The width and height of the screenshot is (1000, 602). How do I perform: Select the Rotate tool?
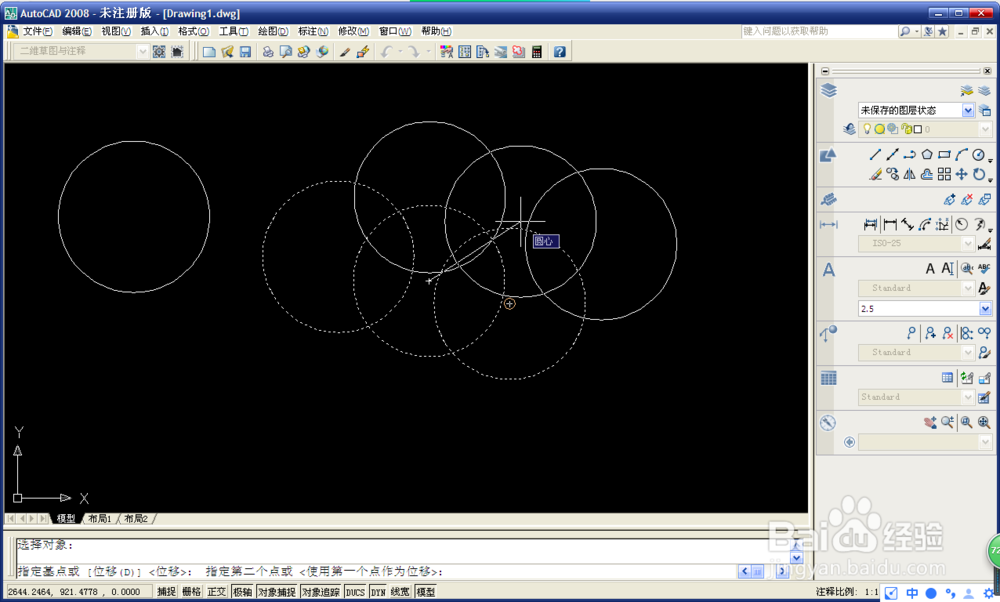(978, 174)
